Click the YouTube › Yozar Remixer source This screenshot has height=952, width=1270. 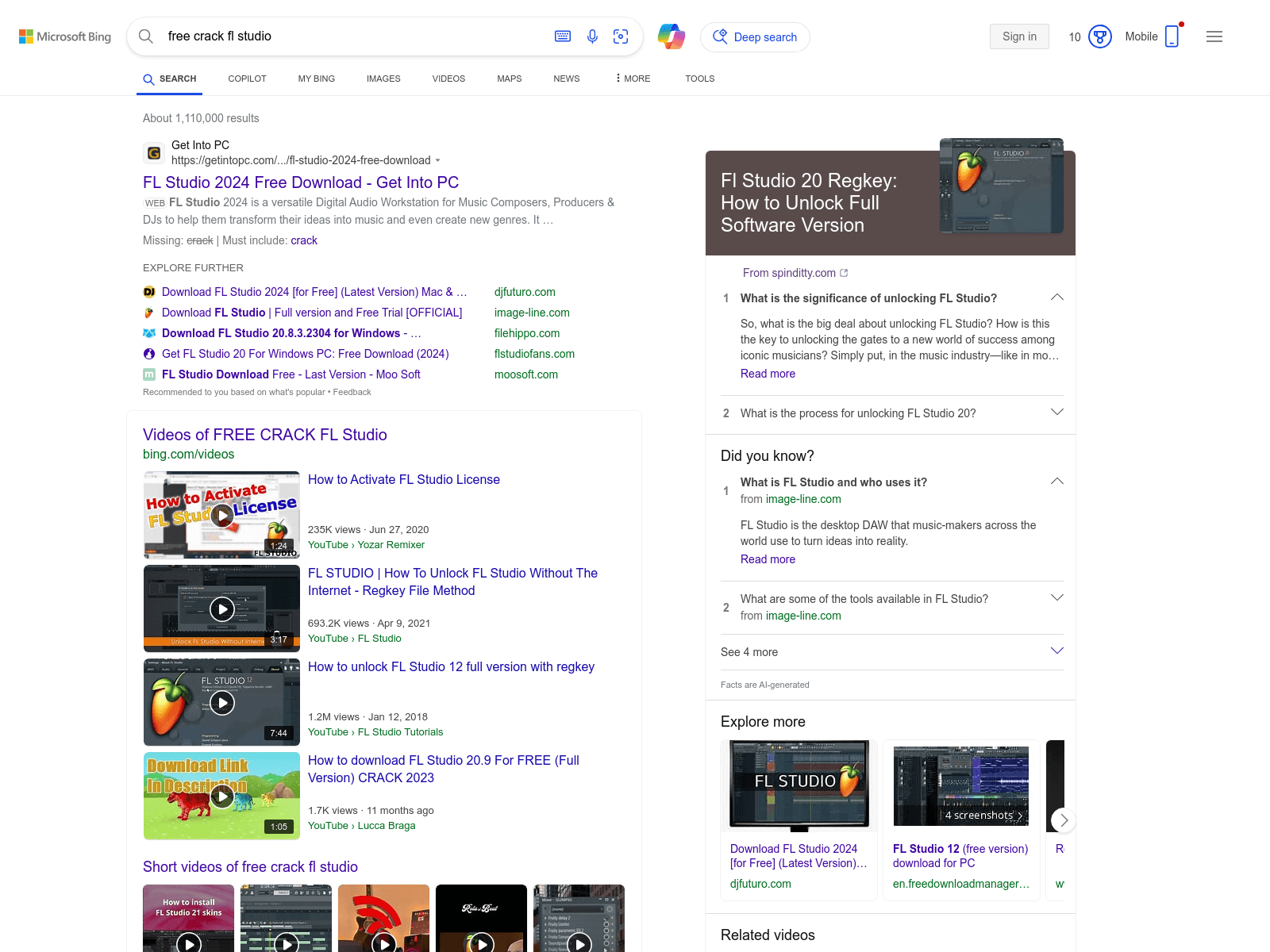pyautogui.click(x=366, y=545)
